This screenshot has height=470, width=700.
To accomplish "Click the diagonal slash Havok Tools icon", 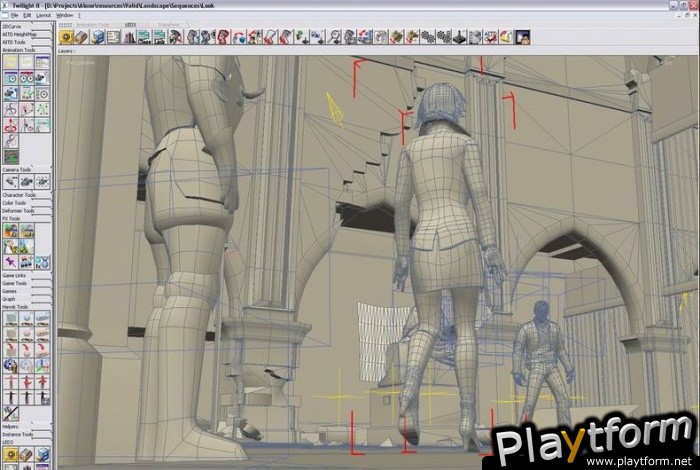I will [x=11, y=413].
